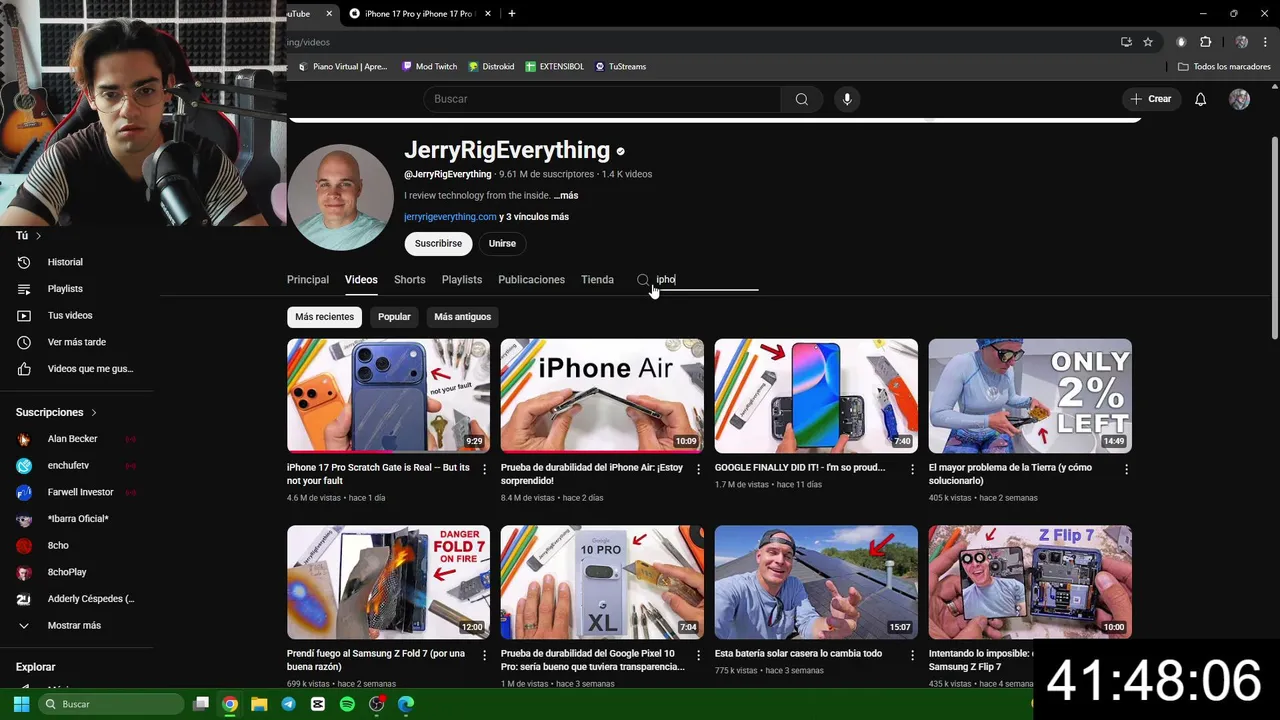The image size is (1280, 720).
Task: Expand the Tú section chevron
Action: [38, 236]
